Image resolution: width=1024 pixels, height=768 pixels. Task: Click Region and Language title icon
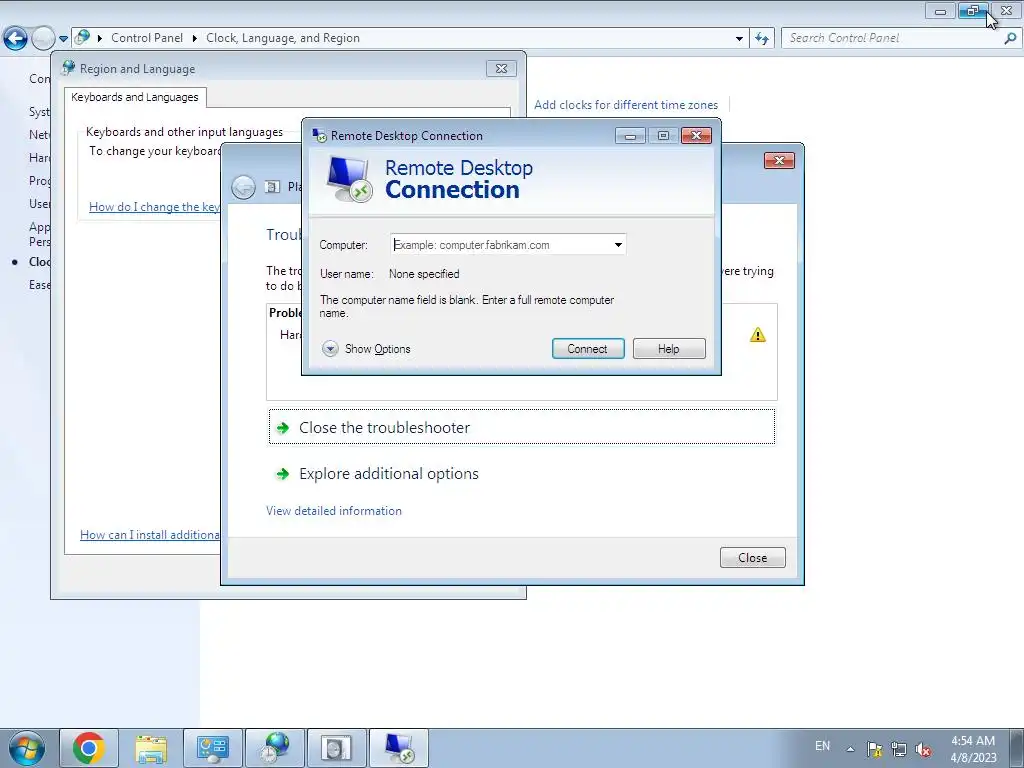[x=69, y=67]
